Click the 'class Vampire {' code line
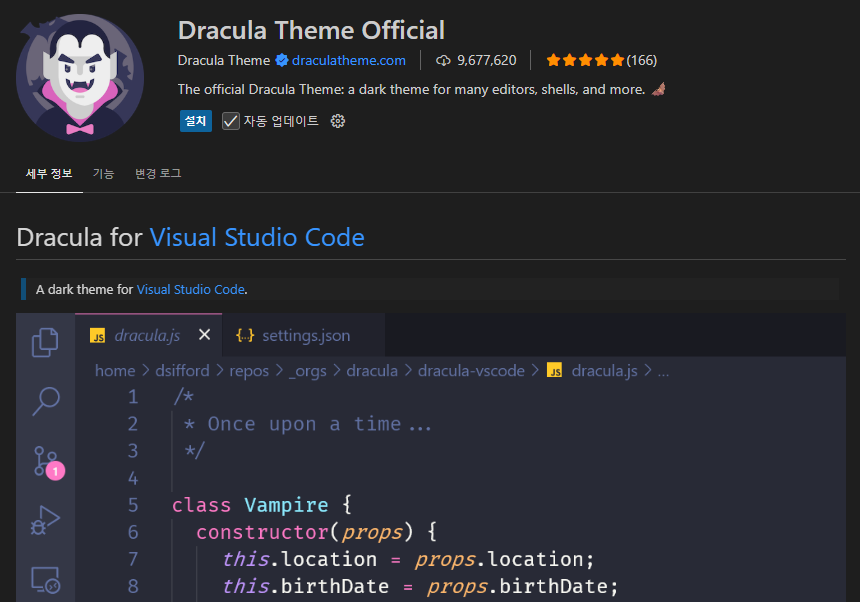 [262, 505]
